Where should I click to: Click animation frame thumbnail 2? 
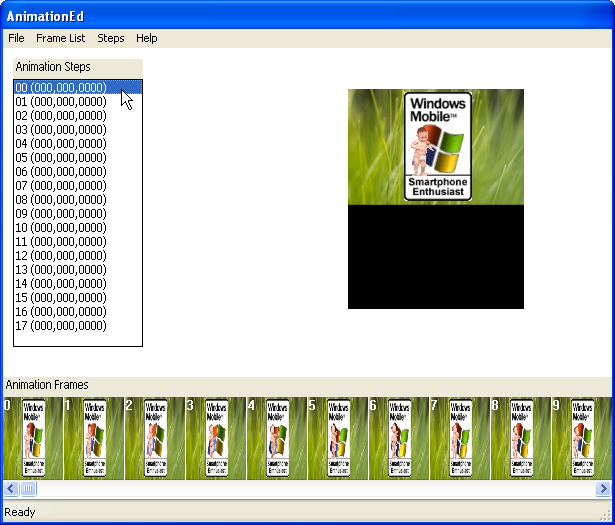(x=155, y=438)
